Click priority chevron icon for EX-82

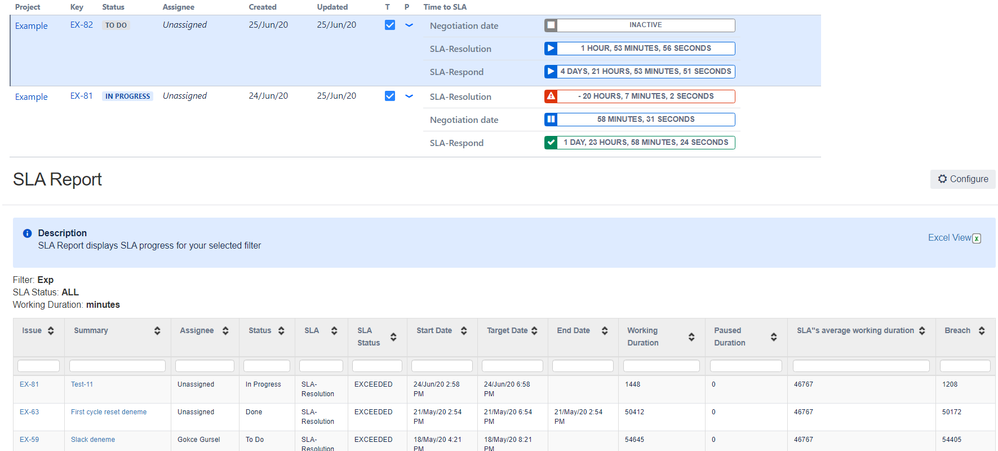[x=409, y=25]
